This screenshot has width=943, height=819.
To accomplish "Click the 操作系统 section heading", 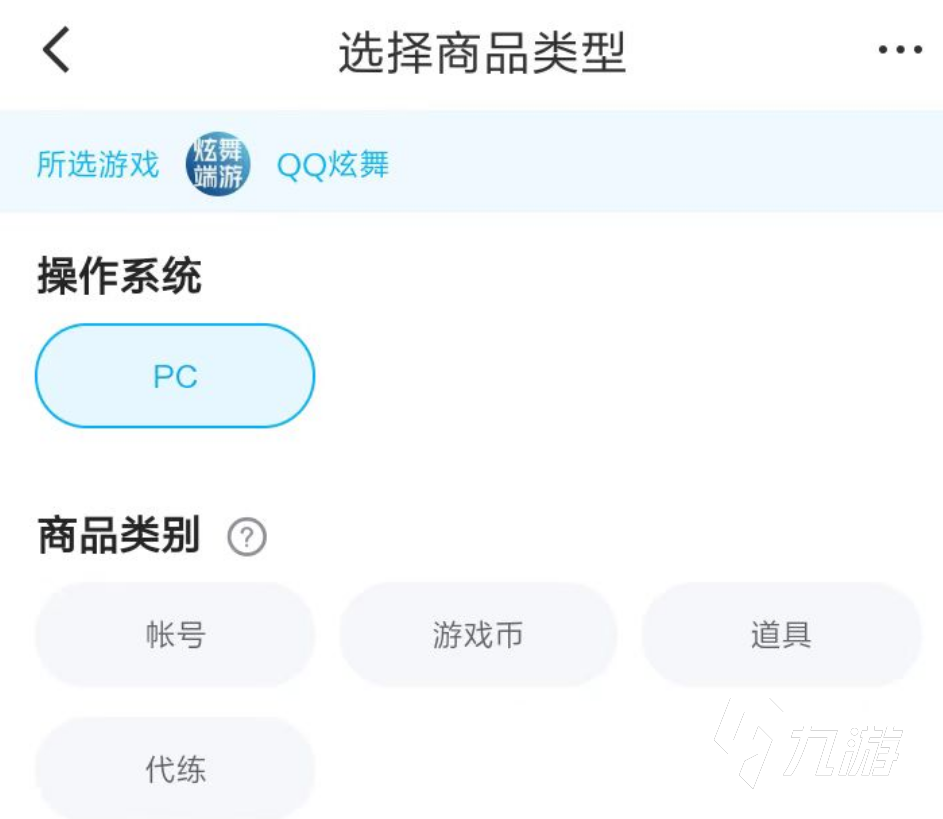I will (x=119, y=276).
